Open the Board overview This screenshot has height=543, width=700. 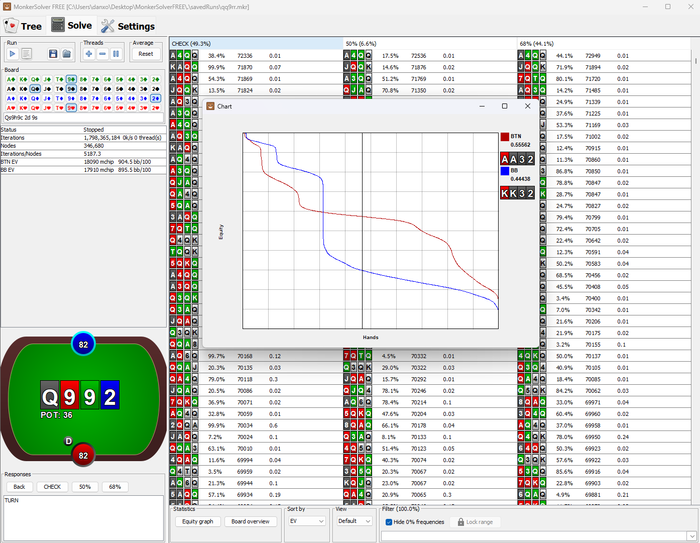coord(250,521)
